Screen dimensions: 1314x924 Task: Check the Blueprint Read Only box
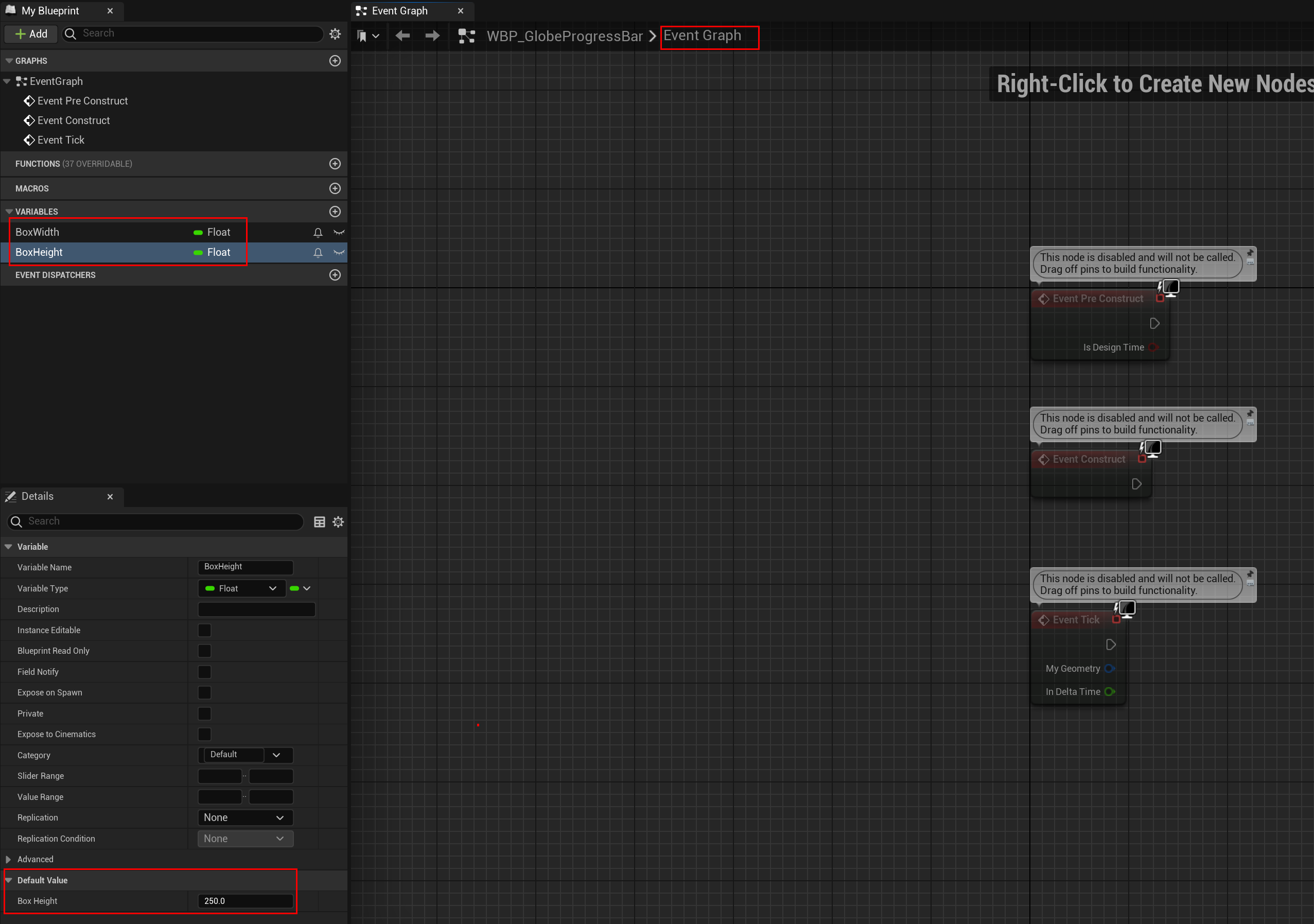(204, 651)
